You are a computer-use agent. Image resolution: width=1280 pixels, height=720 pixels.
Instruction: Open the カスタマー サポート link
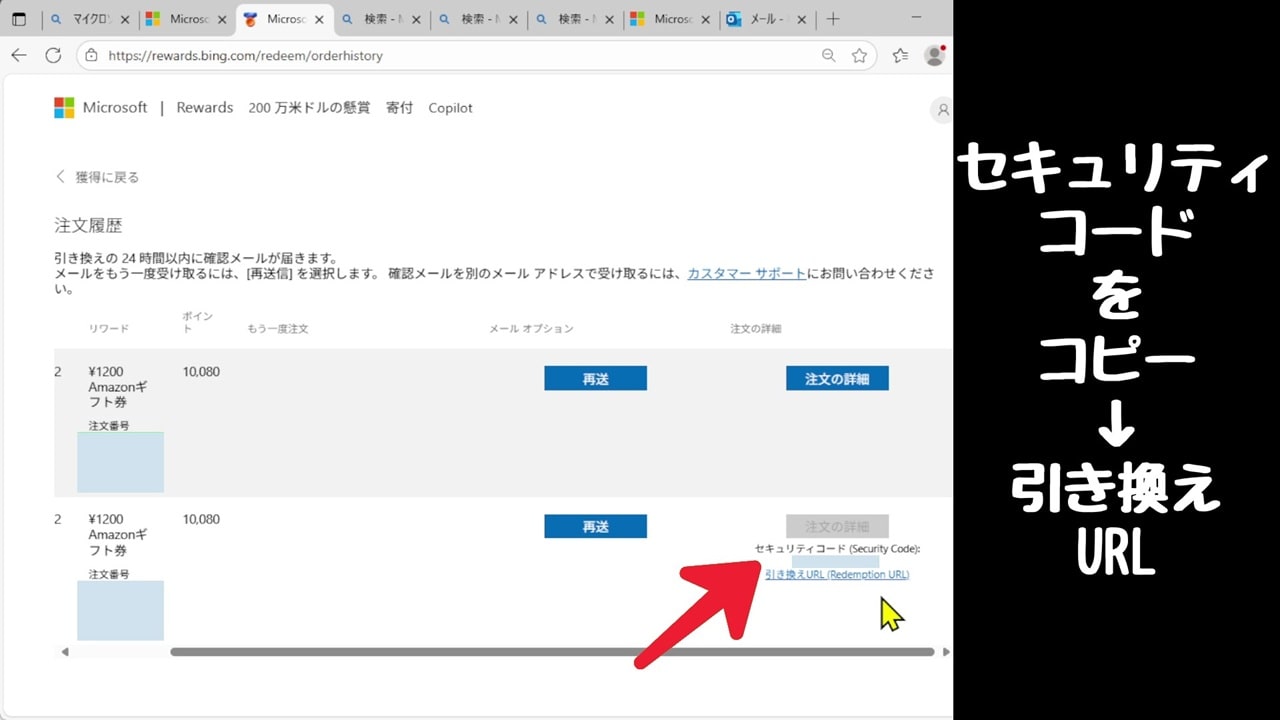[x=746, y=273]
